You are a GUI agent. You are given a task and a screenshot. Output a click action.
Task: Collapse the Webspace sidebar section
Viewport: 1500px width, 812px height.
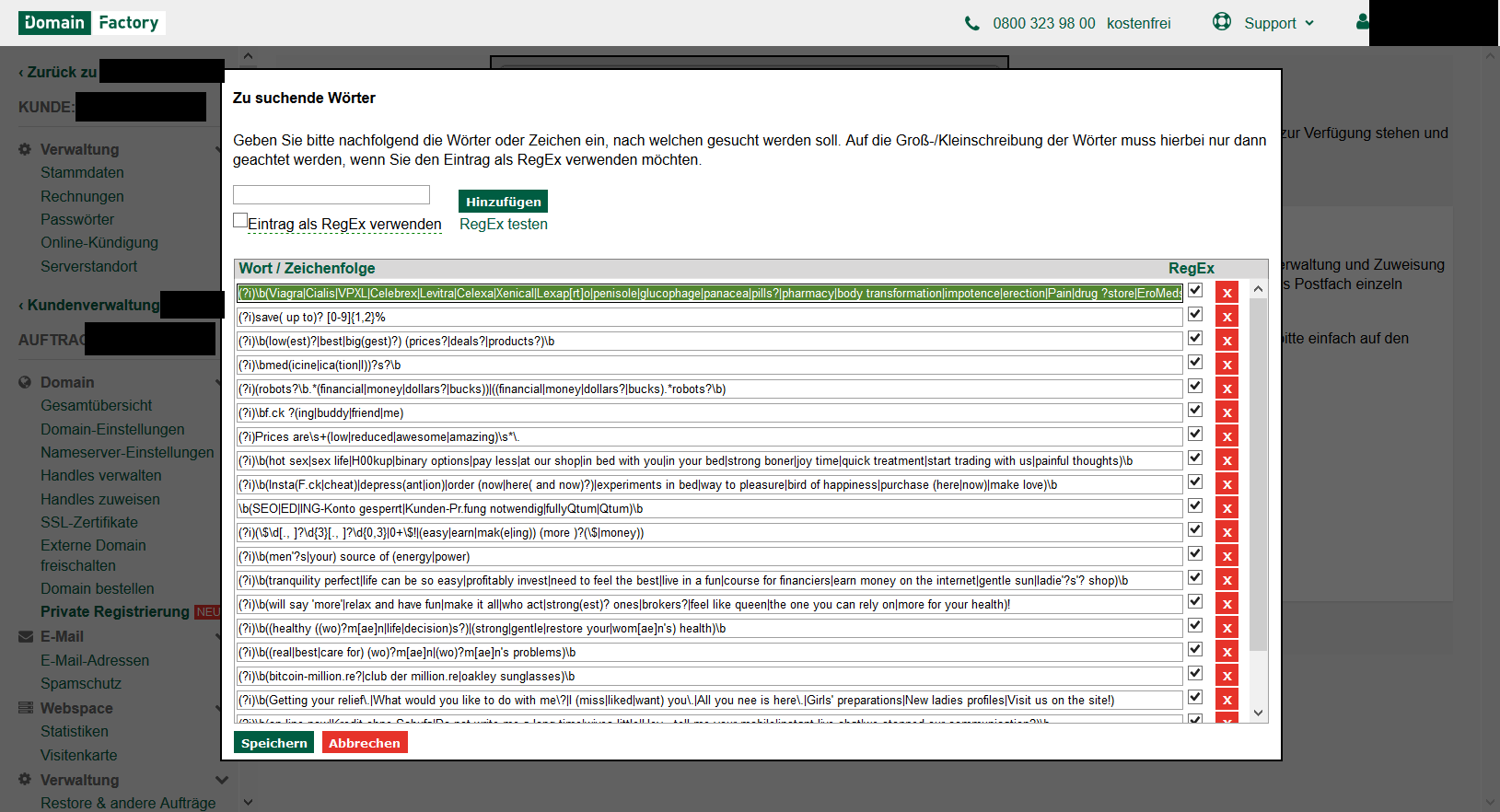218,708
